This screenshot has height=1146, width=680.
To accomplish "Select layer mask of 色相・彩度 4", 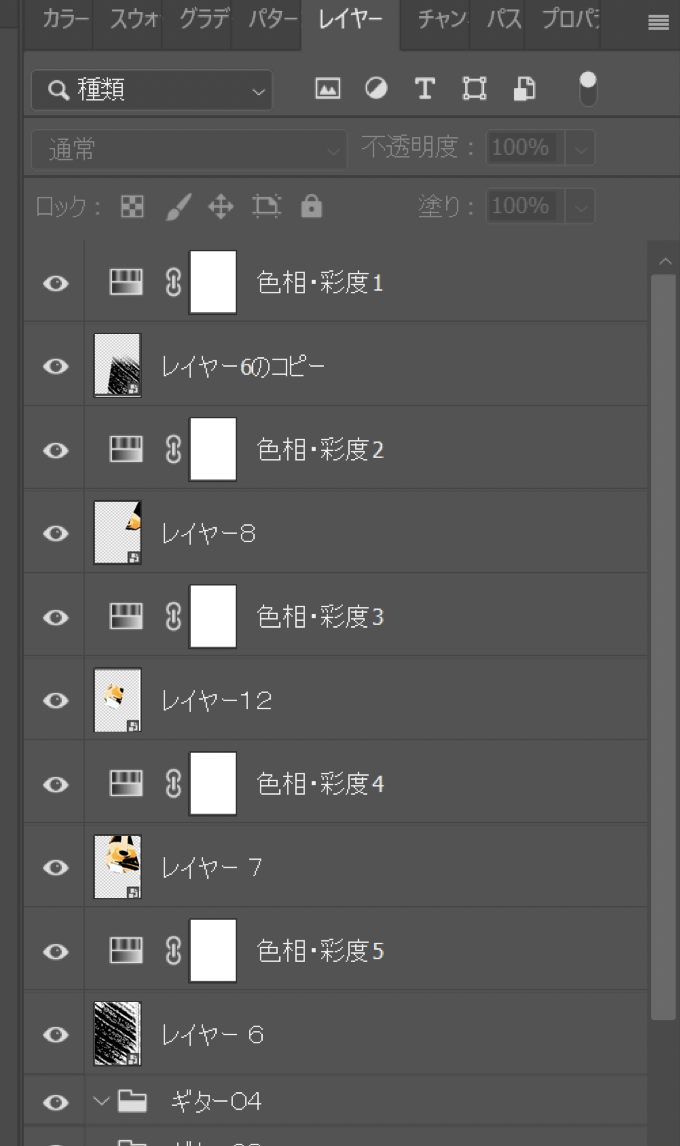I will 213,783.
